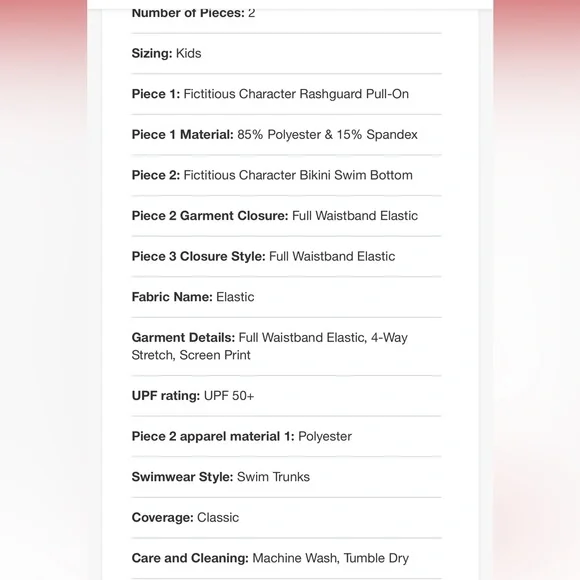Select the 85% Polyester & 15% Spandex value

pos(327,135)
